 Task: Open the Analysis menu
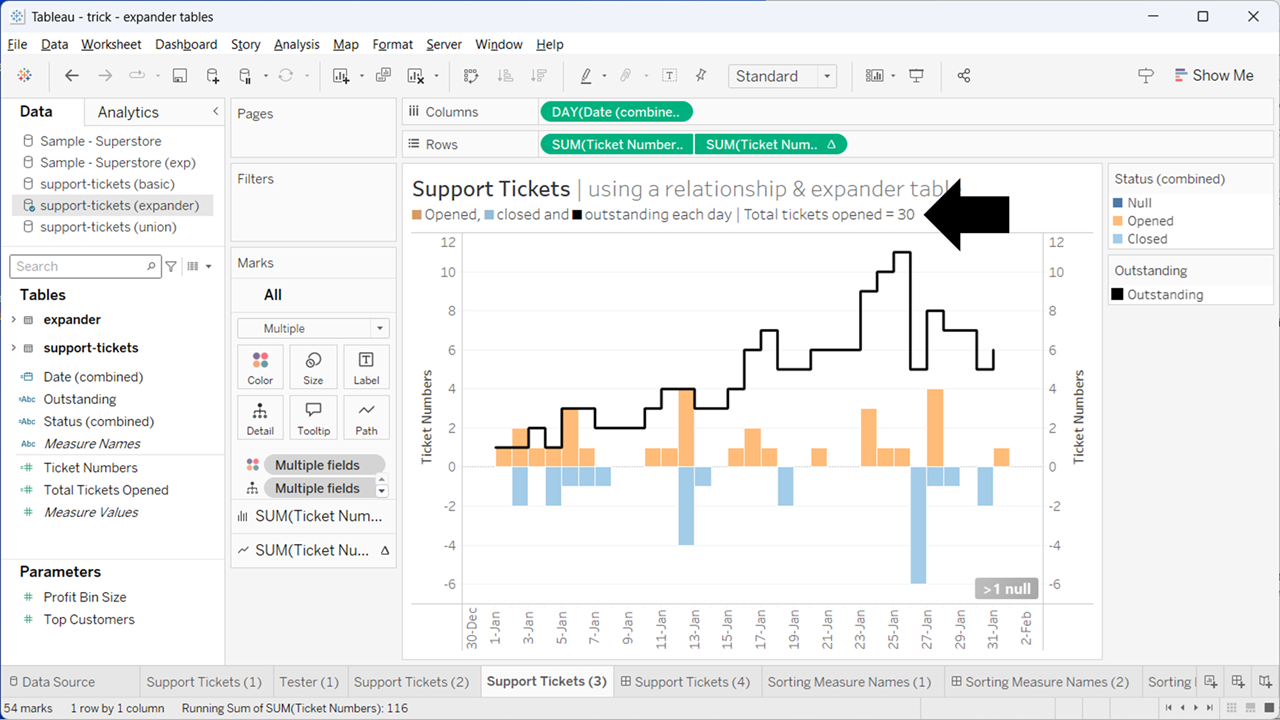click(296, 44)
